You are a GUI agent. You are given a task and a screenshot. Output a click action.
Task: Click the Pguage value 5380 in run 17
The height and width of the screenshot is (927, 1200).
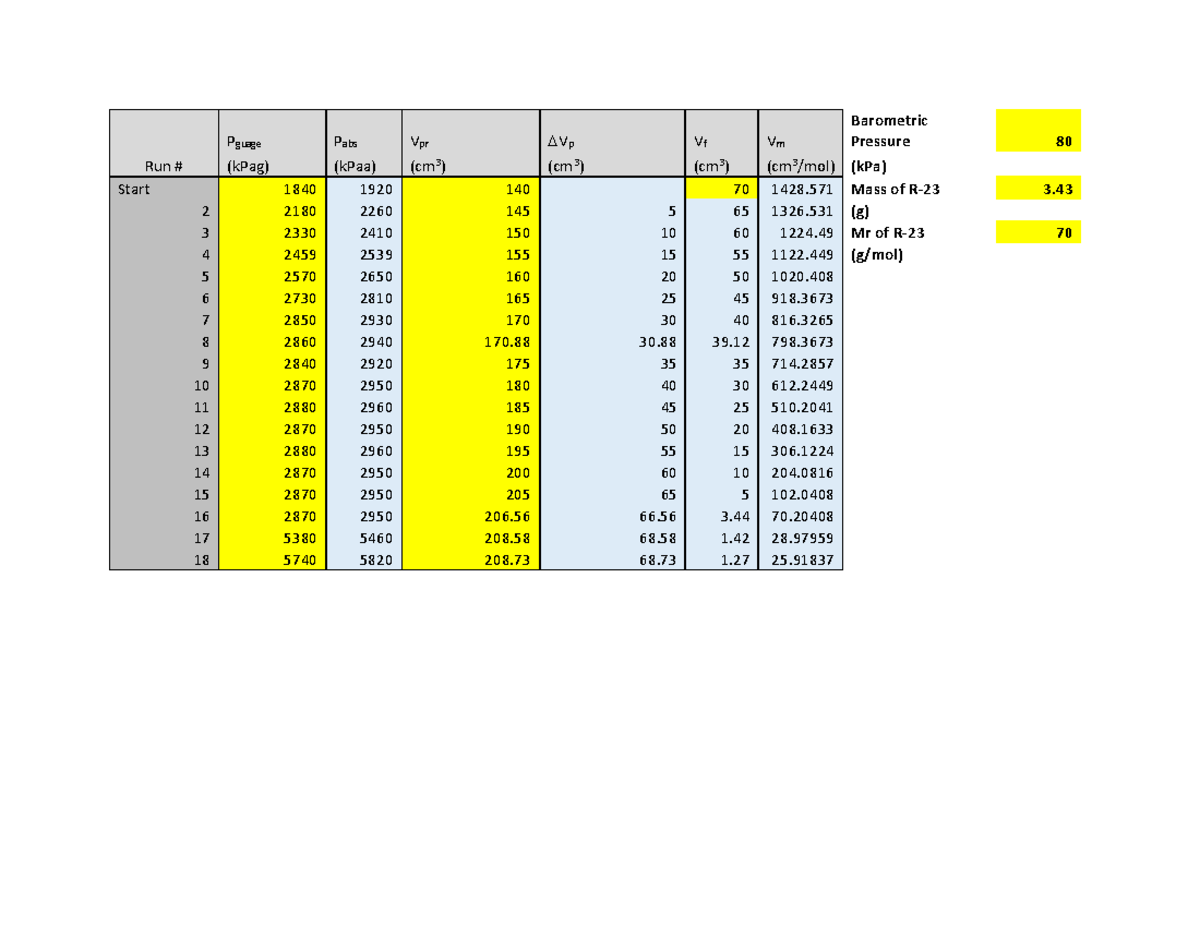tap(270, 537)
